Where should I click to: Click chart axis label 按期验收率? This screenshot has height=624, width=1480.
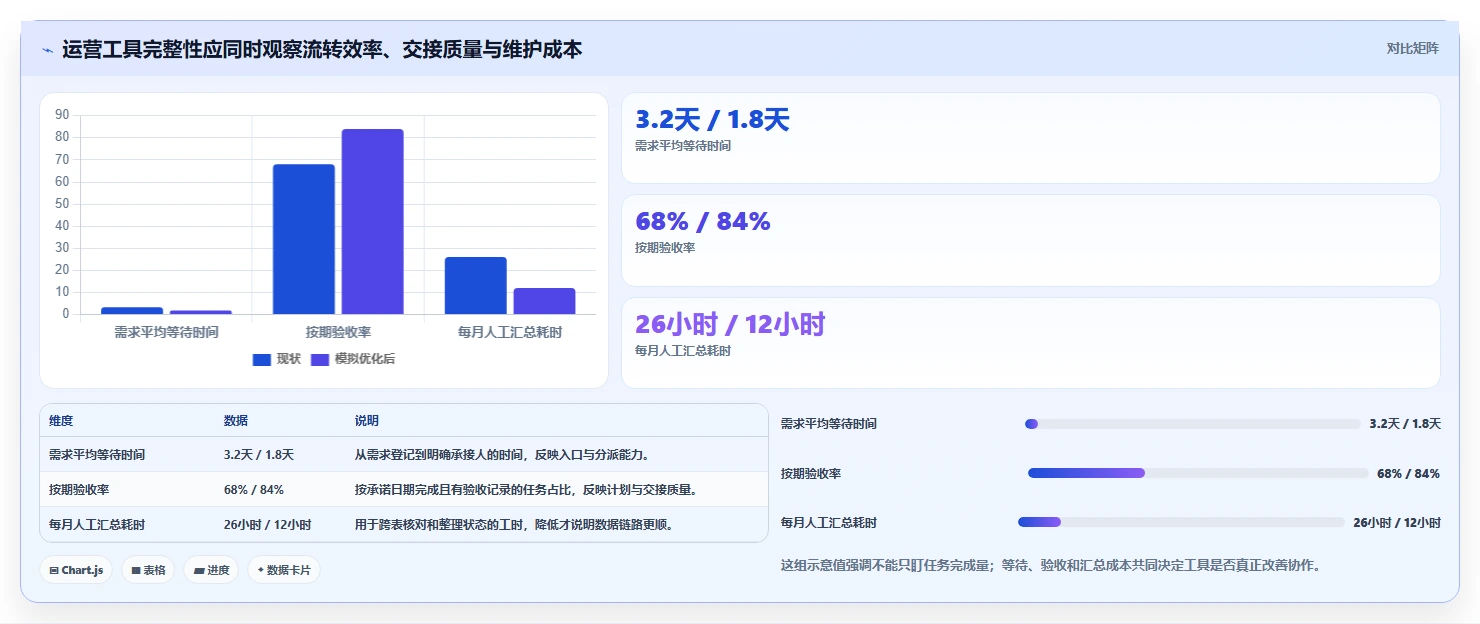pos(338,332)
